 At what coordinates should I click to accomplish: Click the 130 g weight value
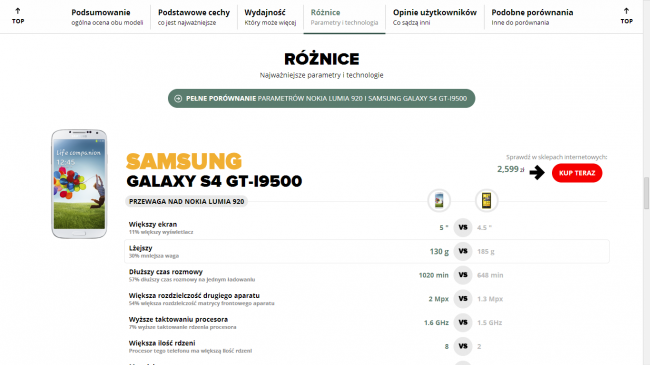[x=439, y=251]
